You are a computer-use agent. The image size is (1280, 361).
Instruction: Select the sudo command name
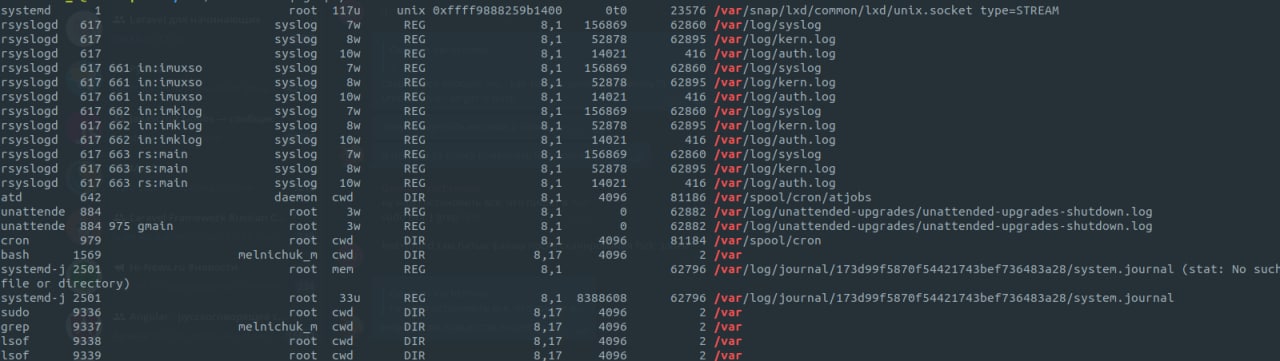pyautogui.click(x=15, y=313)
